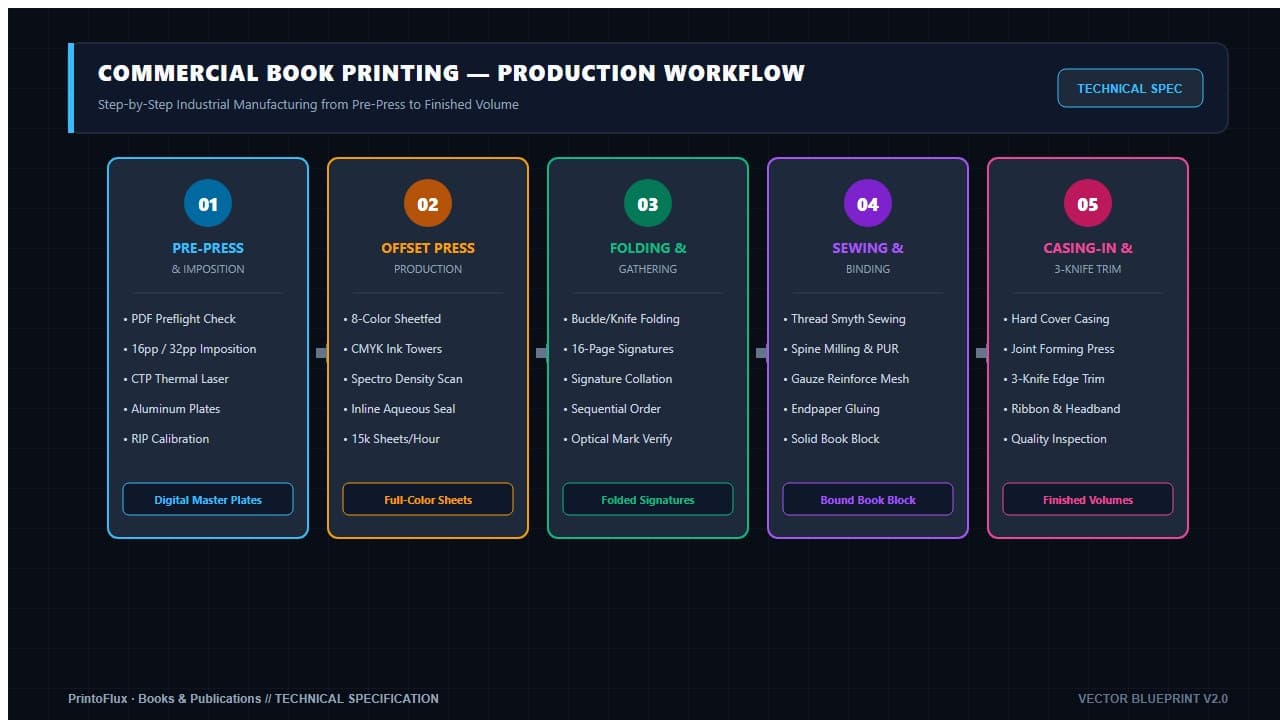Screen dimensions: 1280x720
Task: Click the connector between Pre-Press and Offset Press
Action: [x=321, y=353]
